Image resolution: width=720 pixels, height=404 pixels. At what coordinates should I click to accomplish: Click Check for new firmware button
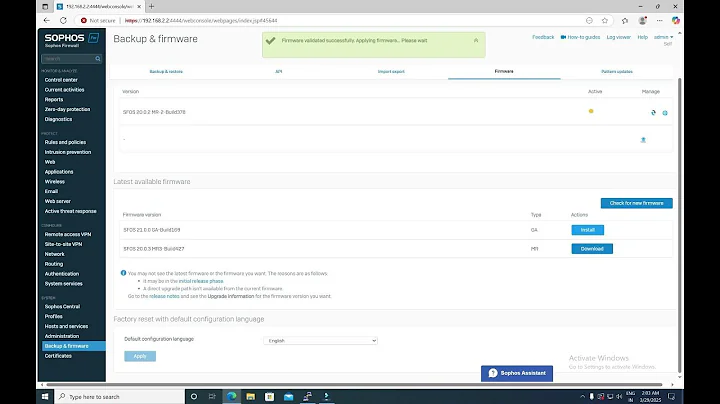[x=636, y=203]
